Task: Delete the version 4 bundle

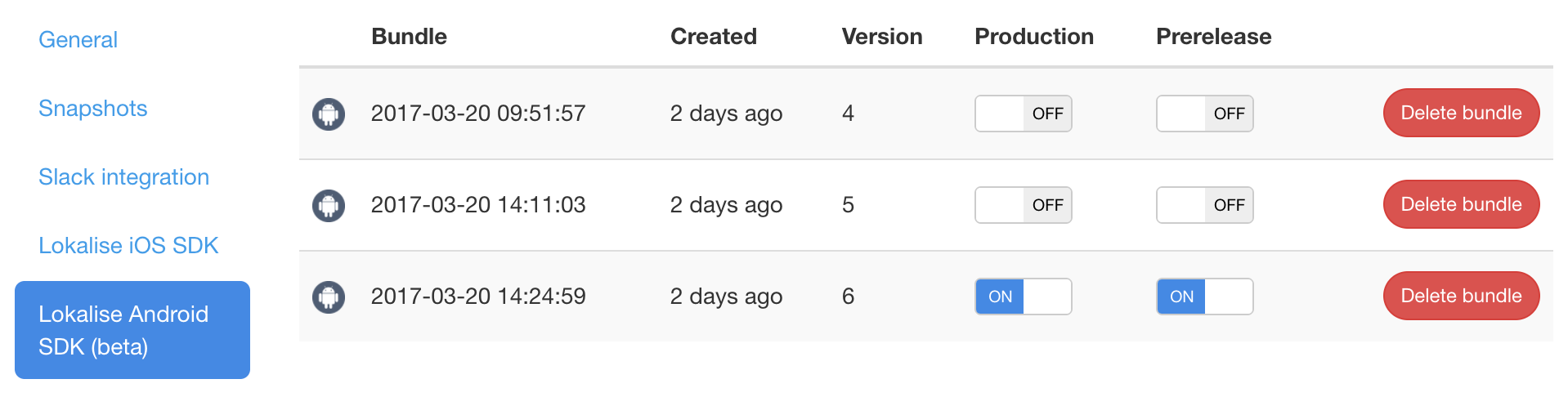Action: coord(1461,113)
